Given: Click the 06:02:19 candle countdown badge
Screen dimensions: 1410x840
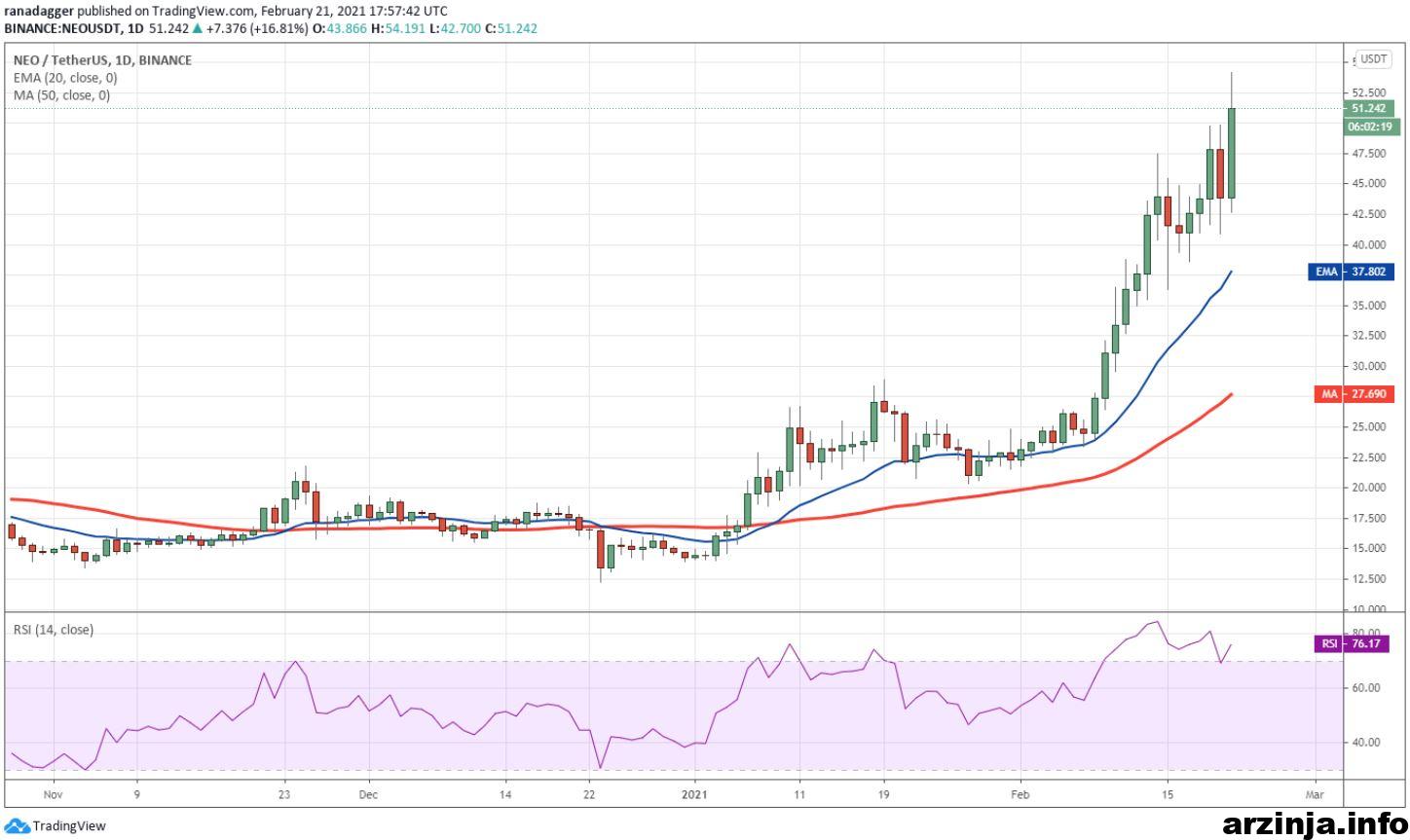Looking at the screenshot, I should pos(1371,127).
